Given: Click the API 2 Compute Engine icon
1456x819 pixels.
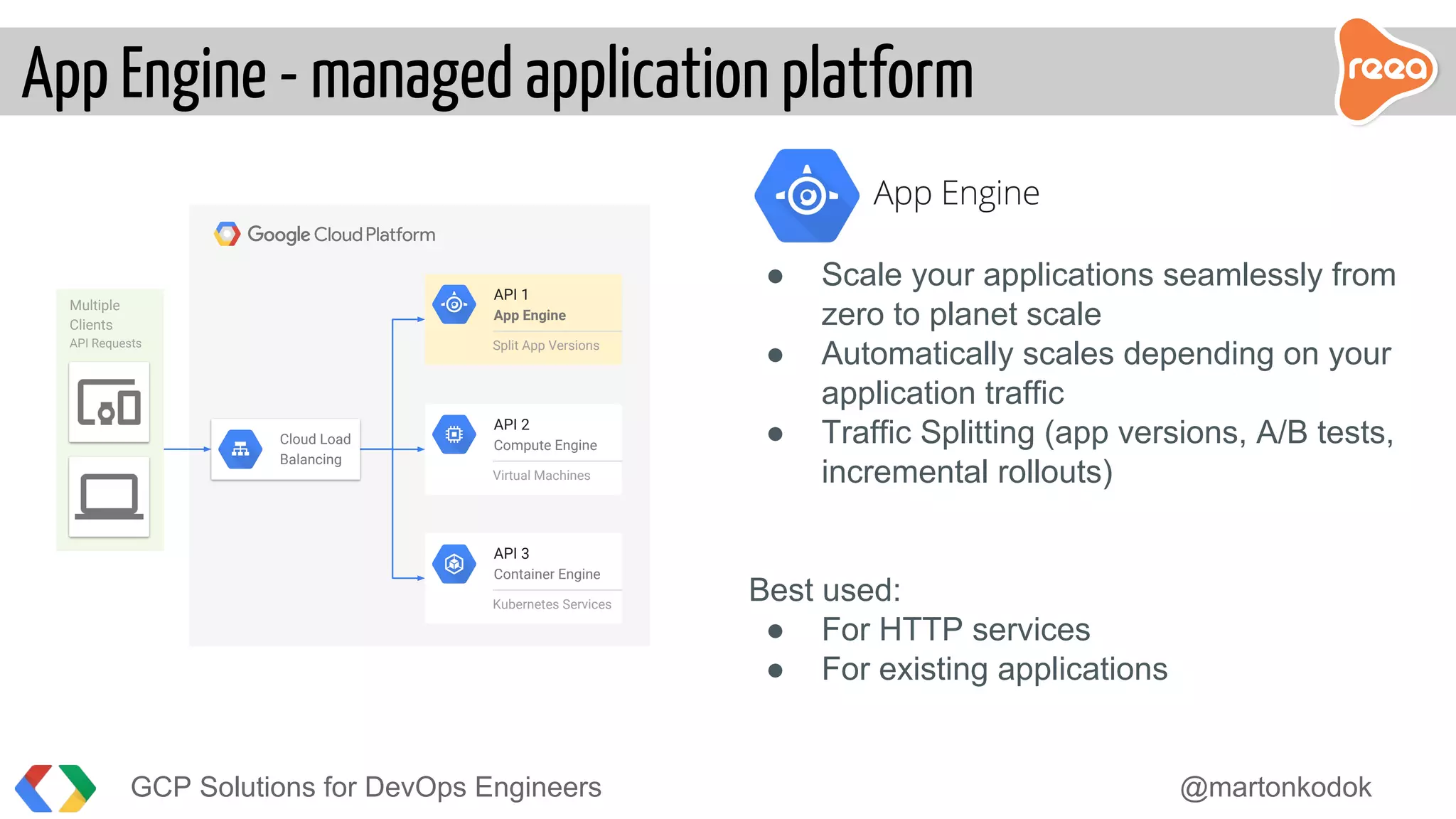Looking at the screenshot, I should click(x=454, y=434).
